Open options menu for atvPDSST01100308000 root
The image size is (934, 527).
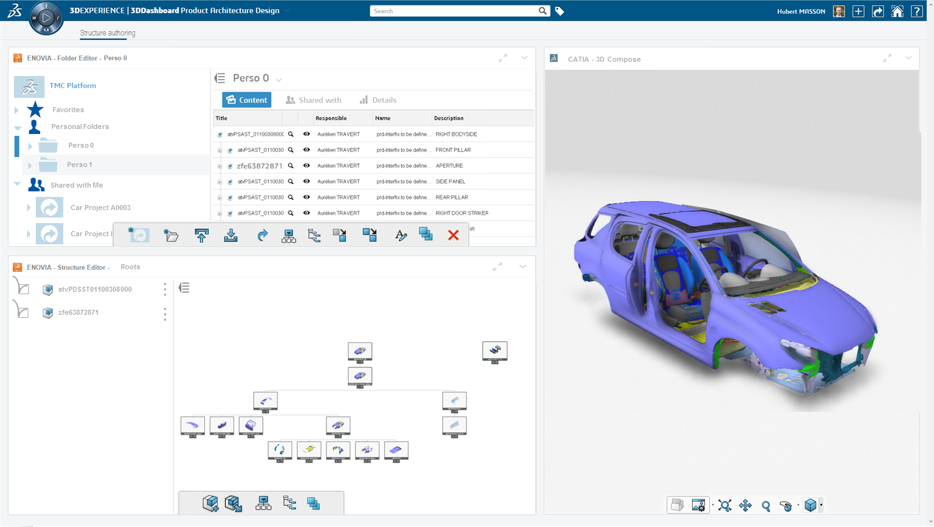tap(165, 289)
